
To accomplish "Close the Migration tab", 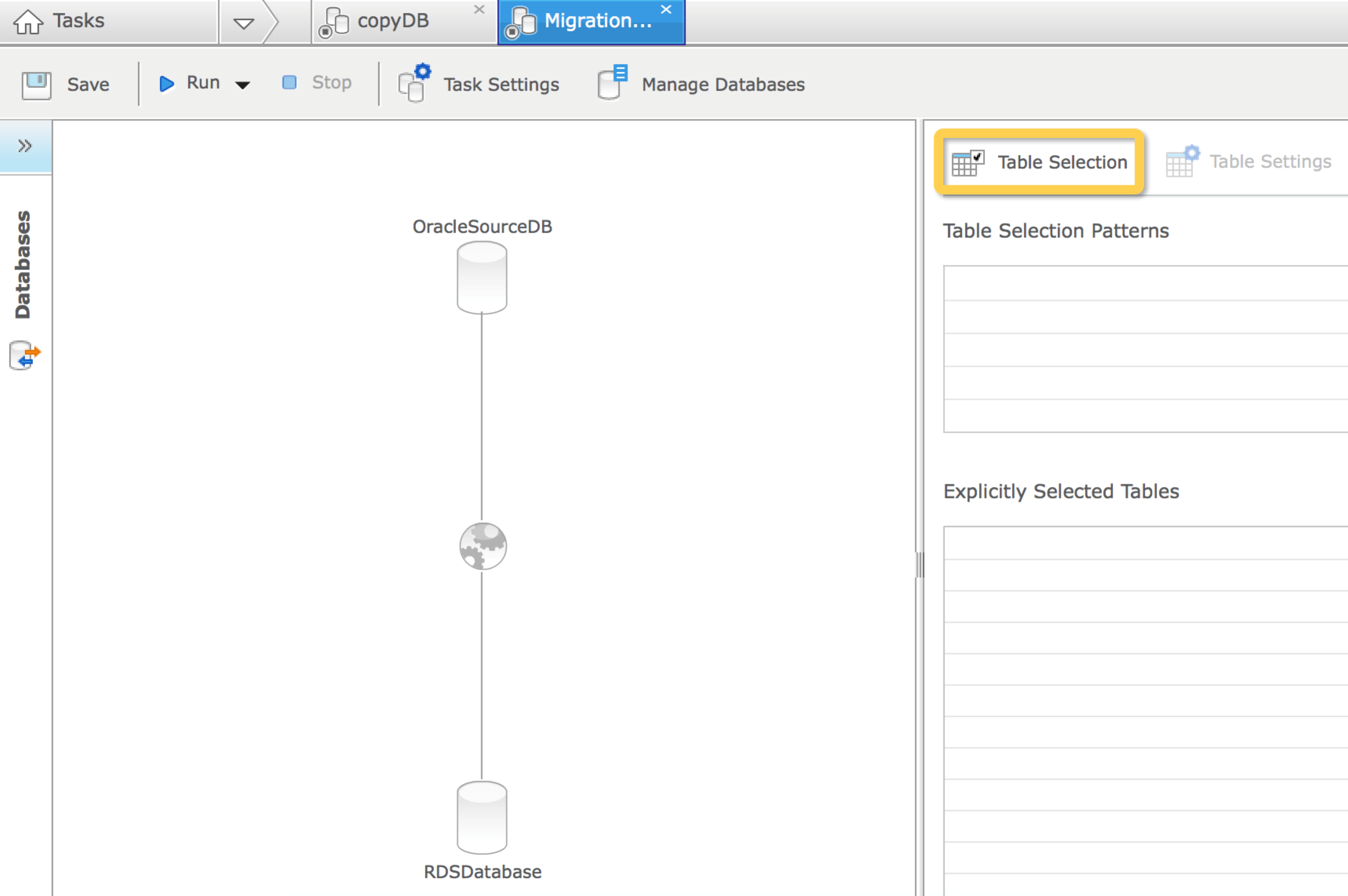I will [x=666, y=9].
